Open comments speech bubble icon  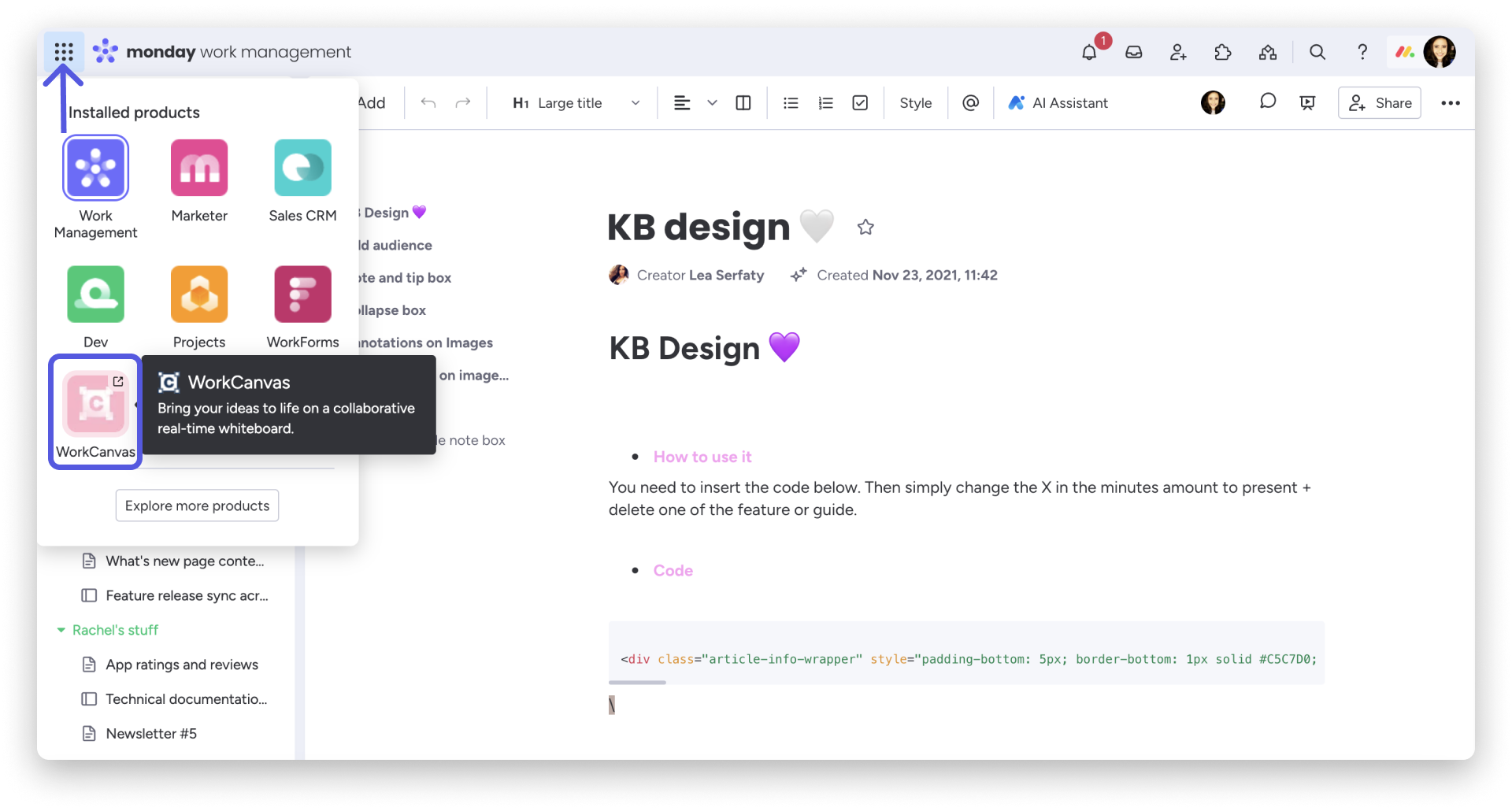point(1267,102)
